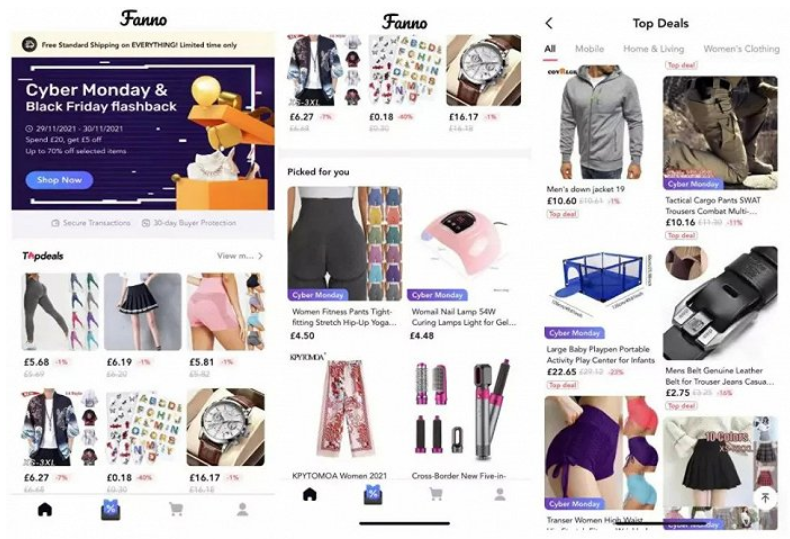
Task: Tap the profile icon in middle screen
Action: pyautogui.click(x=500, y=494)
